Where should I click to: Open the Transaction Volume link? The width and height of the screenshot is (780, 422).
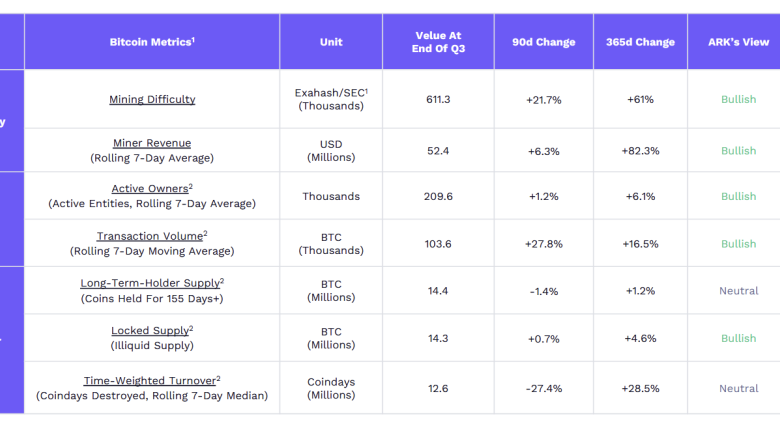(149, 236)
